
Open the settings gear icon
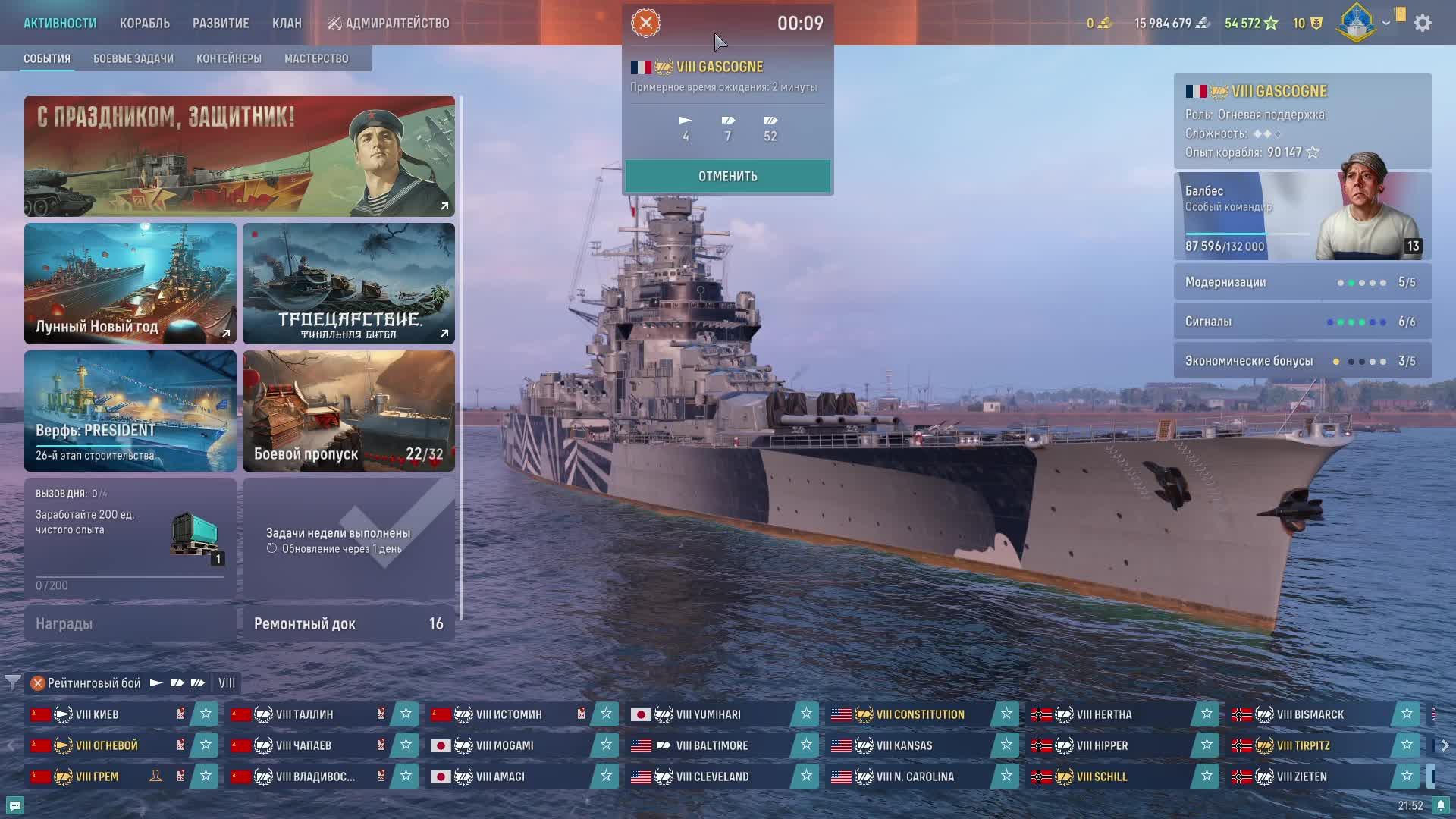click(x=1423, y=23)
